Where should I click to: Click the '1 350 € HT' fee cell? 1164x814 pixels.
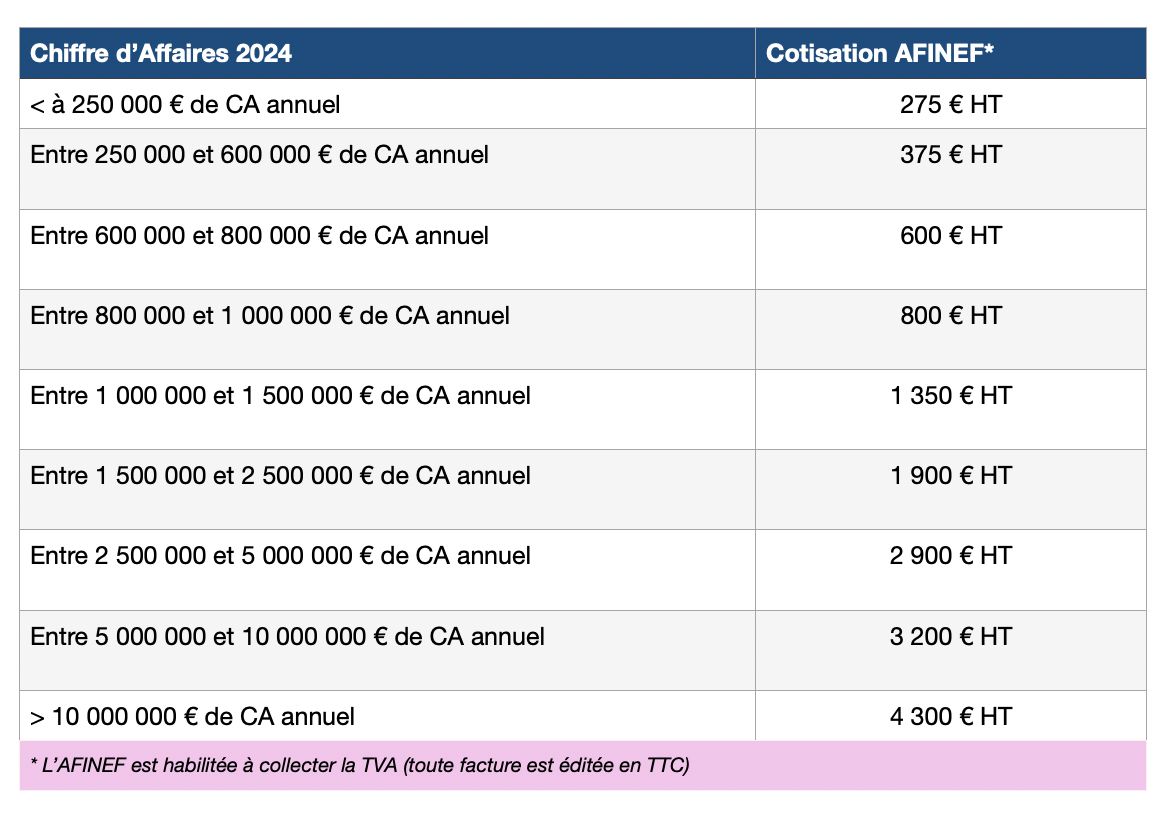click(950, 396)
